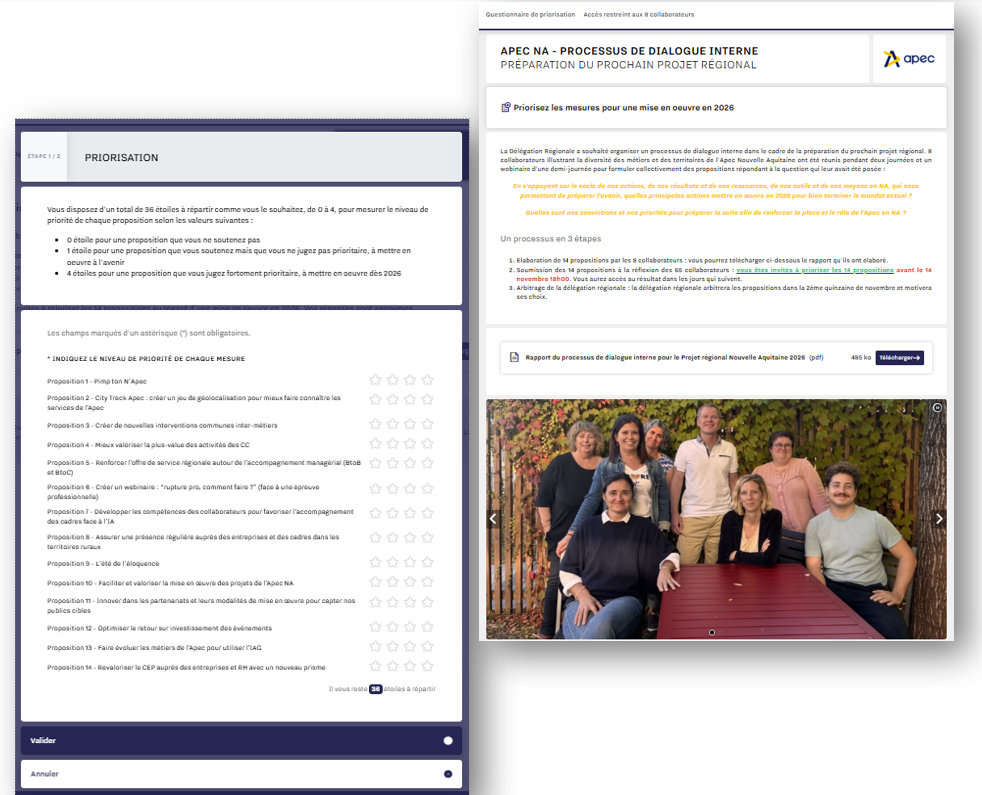The width and height of the screenshot is (982, 795).
Task: Set Proposition 9 L'été de l'éloquence one star
Action: [x=375, y=562]
